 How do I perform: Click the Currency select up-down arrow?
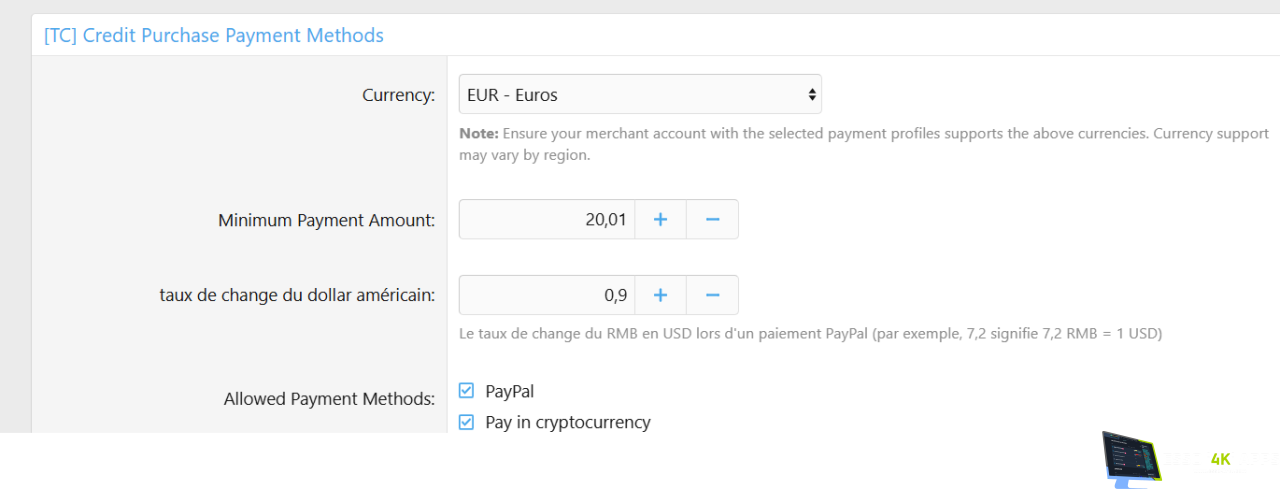(811, 95)
